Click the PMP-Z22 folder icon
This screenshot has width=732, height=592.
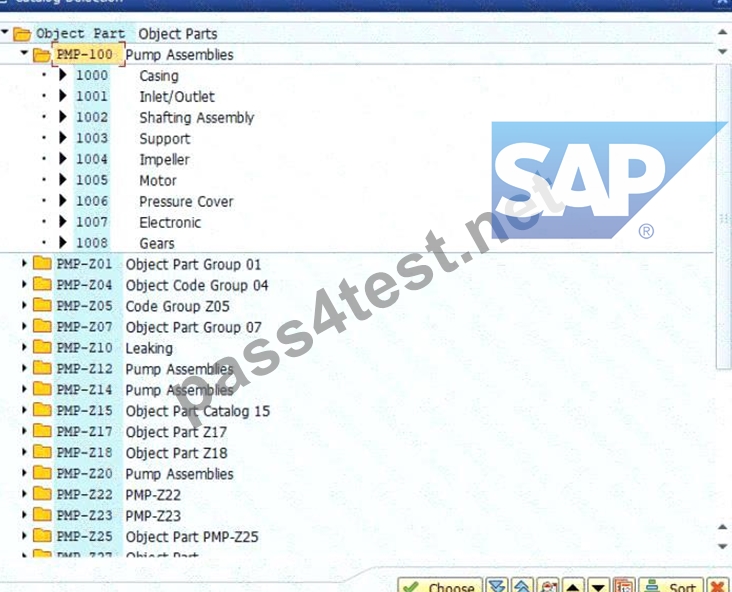42,494
